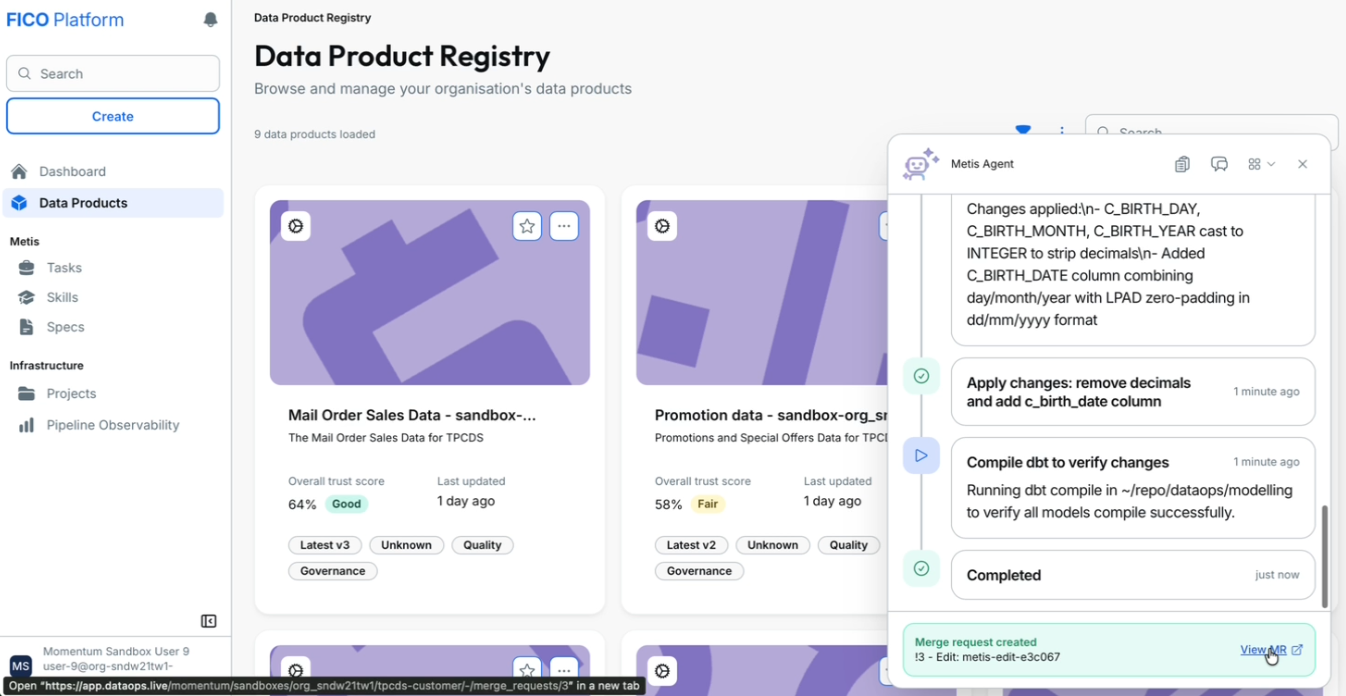Collapse the sidebar panel icon
Image resolution: width=1346 pixels, height=696 pixels.
[208, 621]
